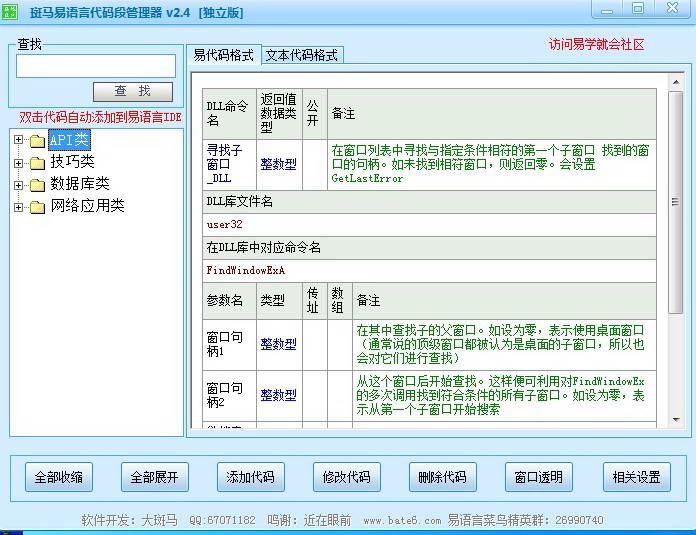Open the 相关设置 button

[x=637, y=477]
